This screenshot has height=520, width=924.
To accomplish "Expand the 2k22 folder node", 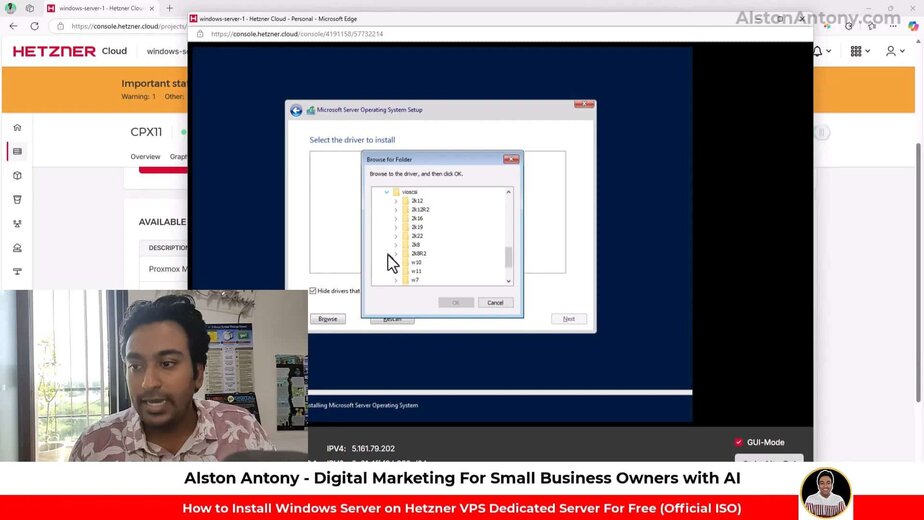I will pos(395,236).
